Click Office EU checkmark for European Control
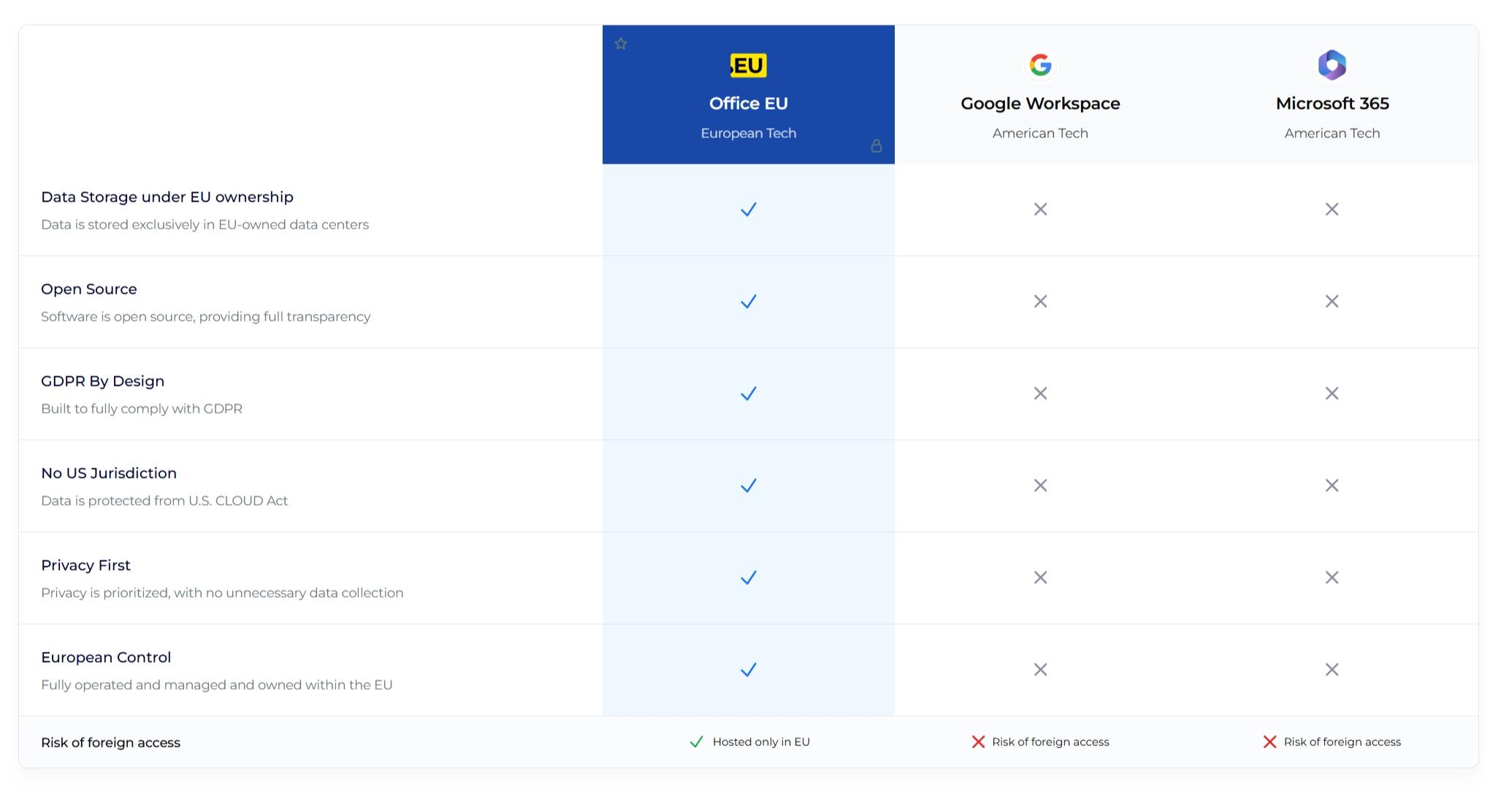 [748, 670]
